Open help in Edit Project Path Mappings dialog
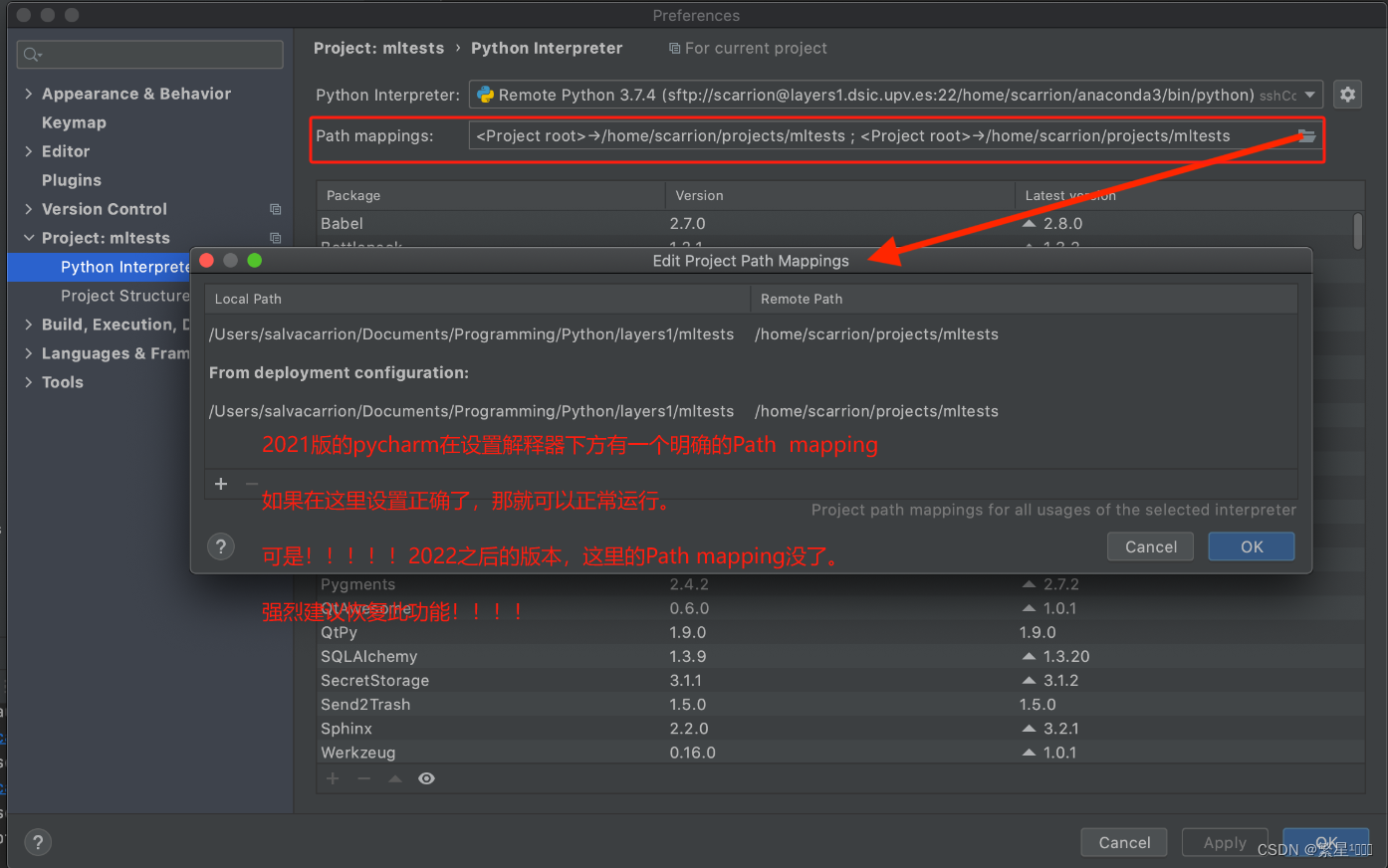 click(x=221, y=546)
